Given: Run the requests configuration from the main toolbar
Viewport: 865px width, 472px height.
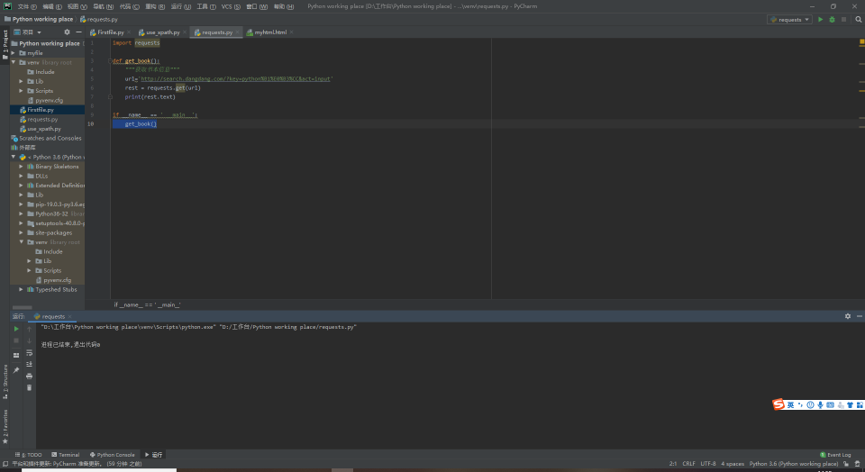Looking at the screenshot, I should [820, 19].
